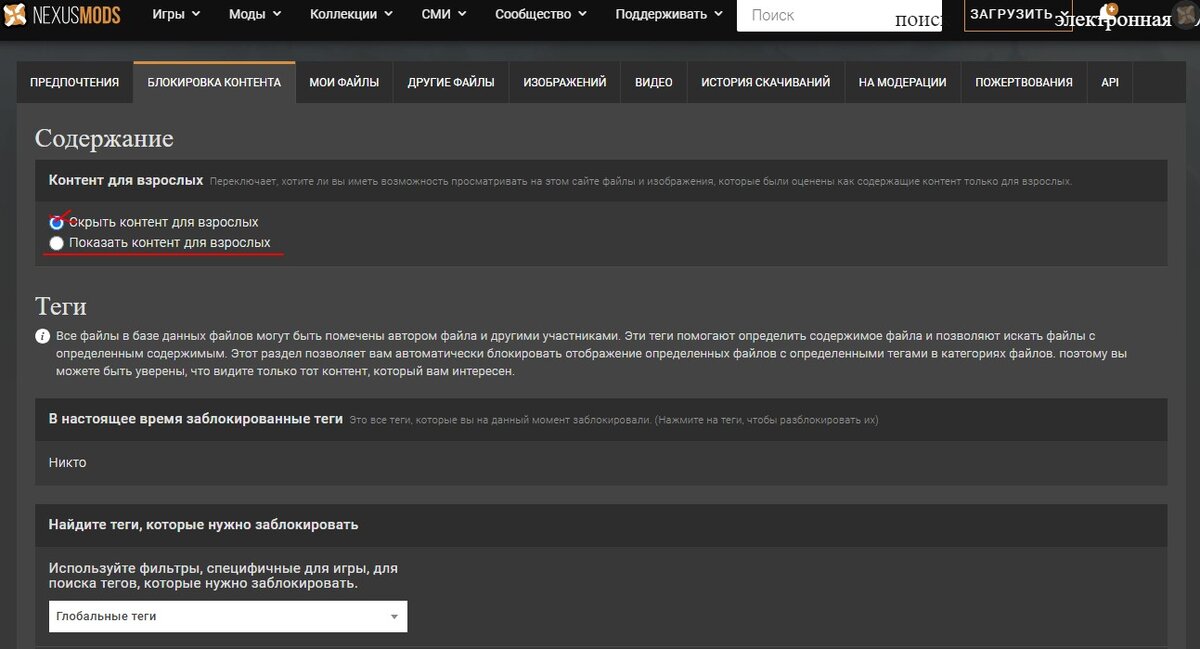Viewport: 1200px width, 649px height.
Task: Switch to the Видео tab
Action: [x=654, y=83]
